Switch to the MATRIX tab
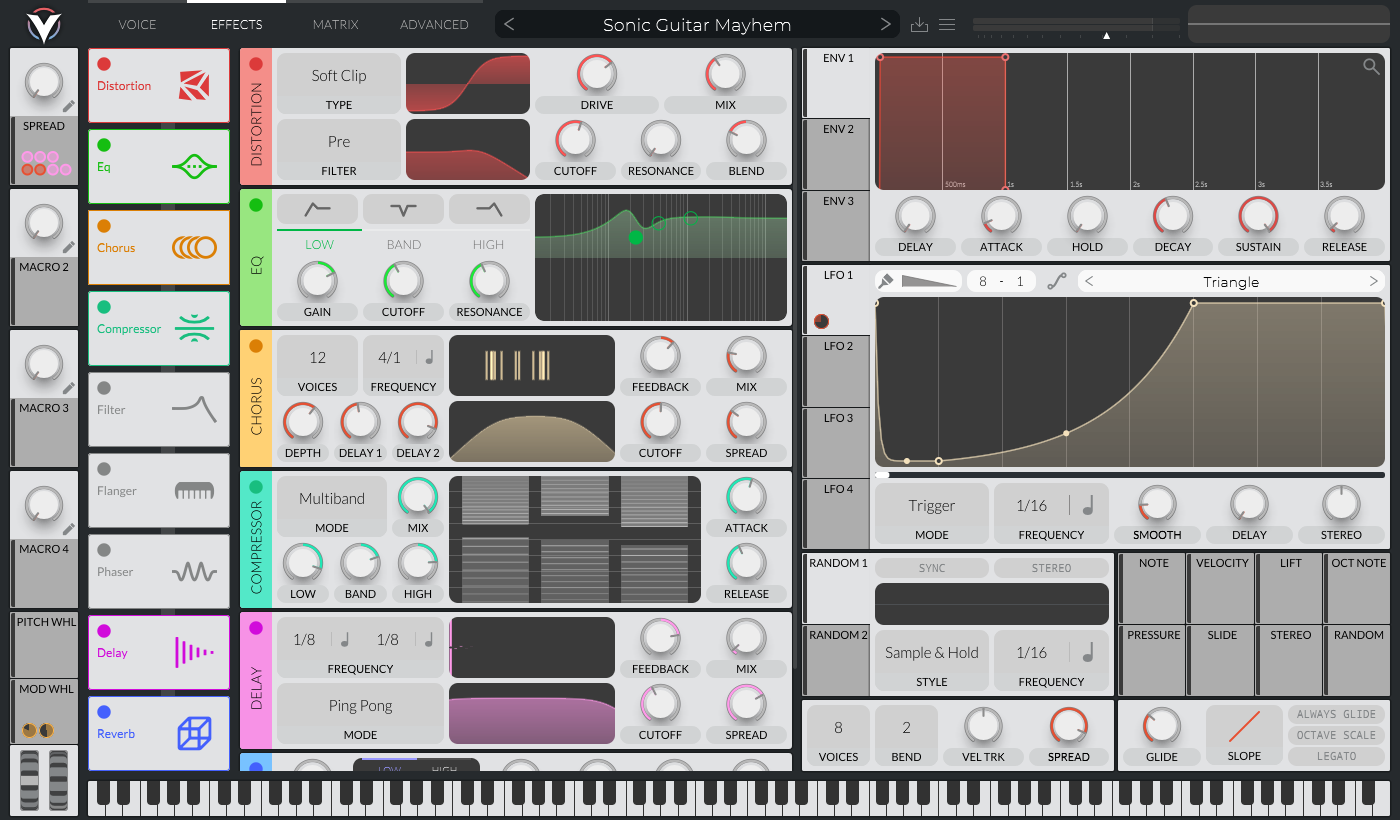 (x=335, y=24)
